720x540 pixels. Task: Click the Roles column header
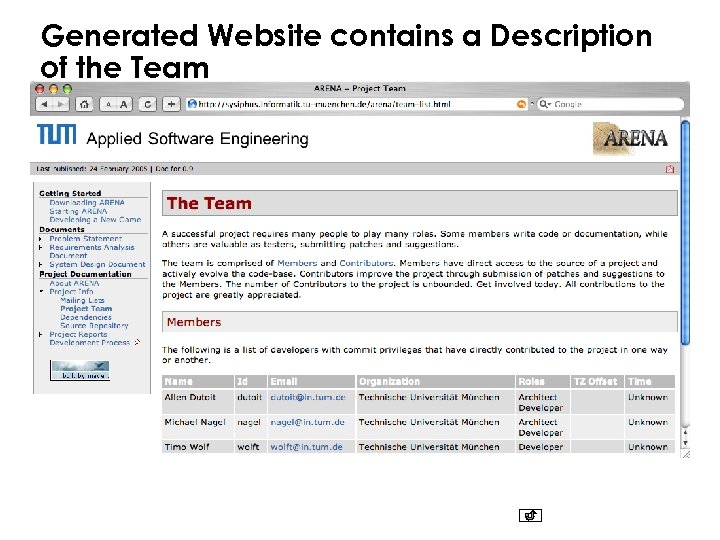tap(543, 382)
